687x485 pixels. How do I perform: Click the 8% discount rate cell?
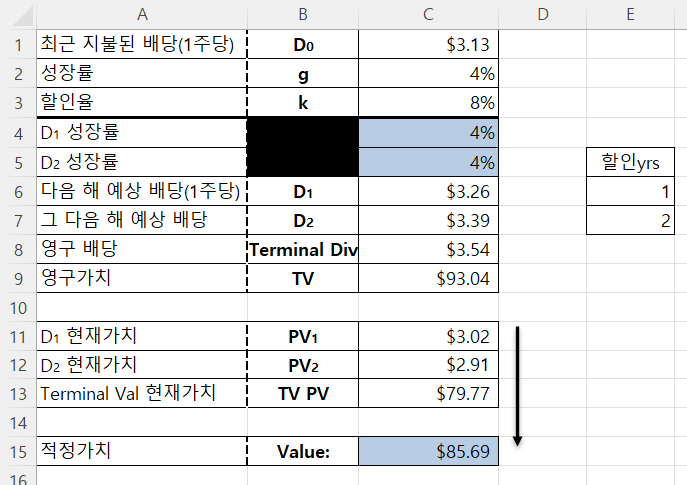click(x=428, y=102)
